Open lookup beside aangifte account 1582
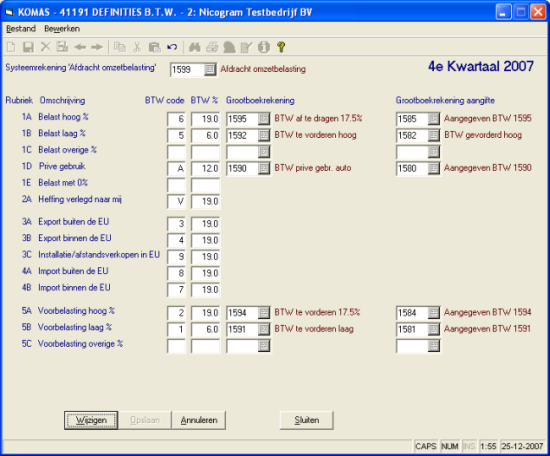The height and width of the screenshot is (456, 550). click(434, 135)
